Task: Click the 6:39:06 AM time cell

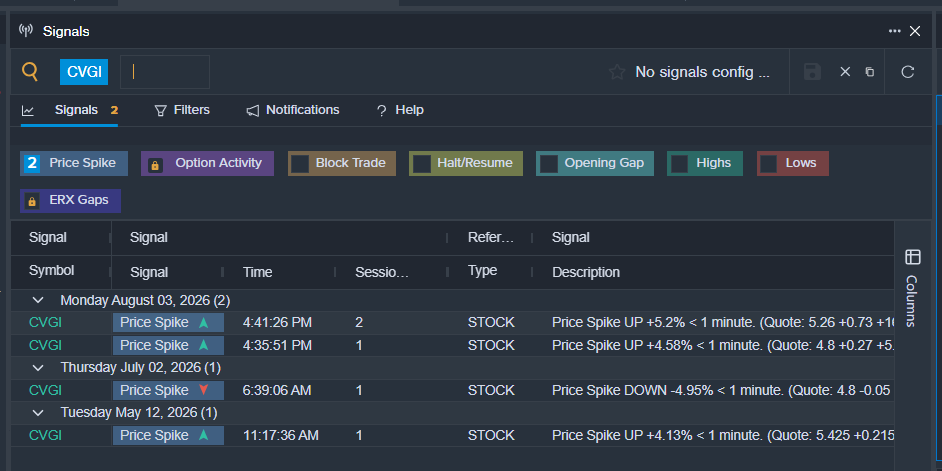Action: click(277, 390)
